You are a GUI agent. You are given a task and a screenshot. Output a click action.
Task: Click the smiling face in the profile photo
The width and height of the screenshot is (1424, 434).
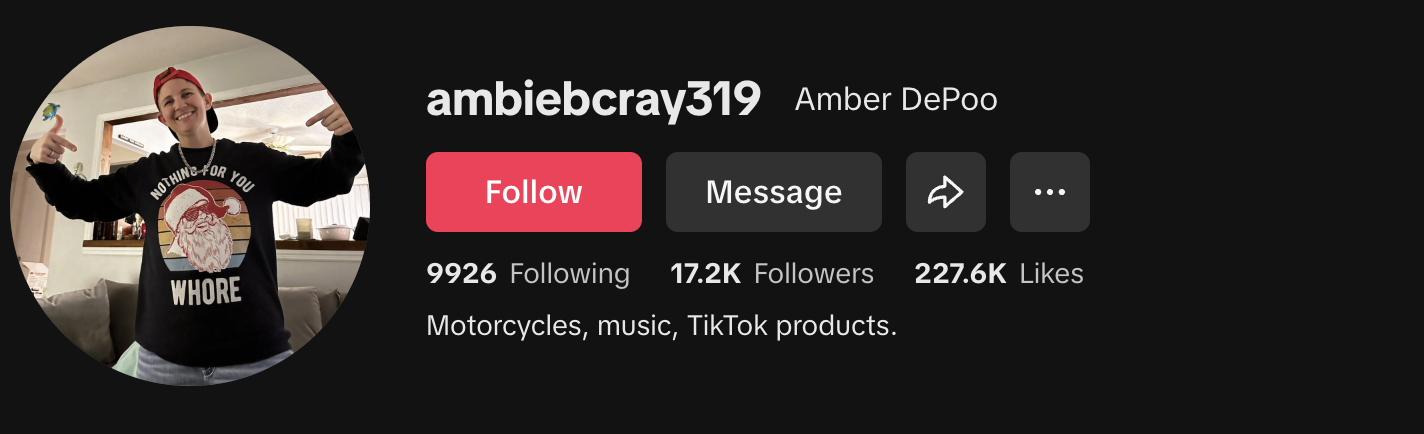coord(190,116)
